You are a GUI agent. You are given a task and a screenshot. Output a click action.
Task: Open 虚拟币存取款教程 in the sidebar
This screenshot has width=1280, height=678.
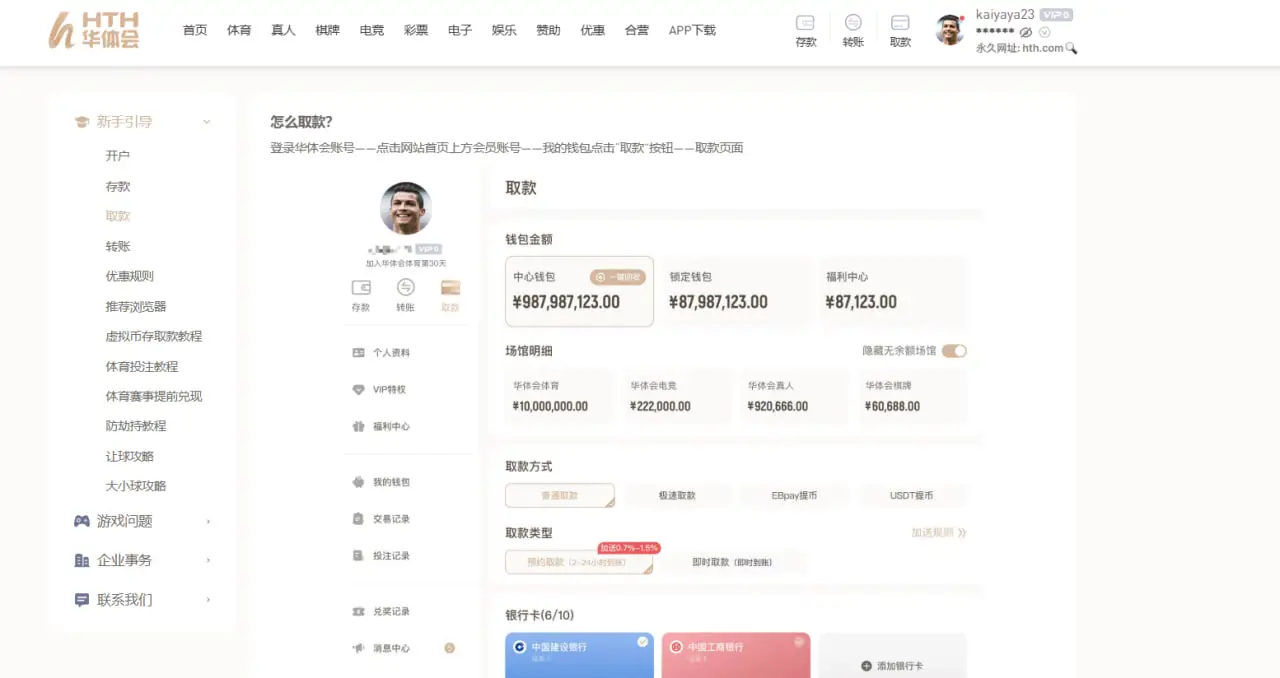[154, 337]
